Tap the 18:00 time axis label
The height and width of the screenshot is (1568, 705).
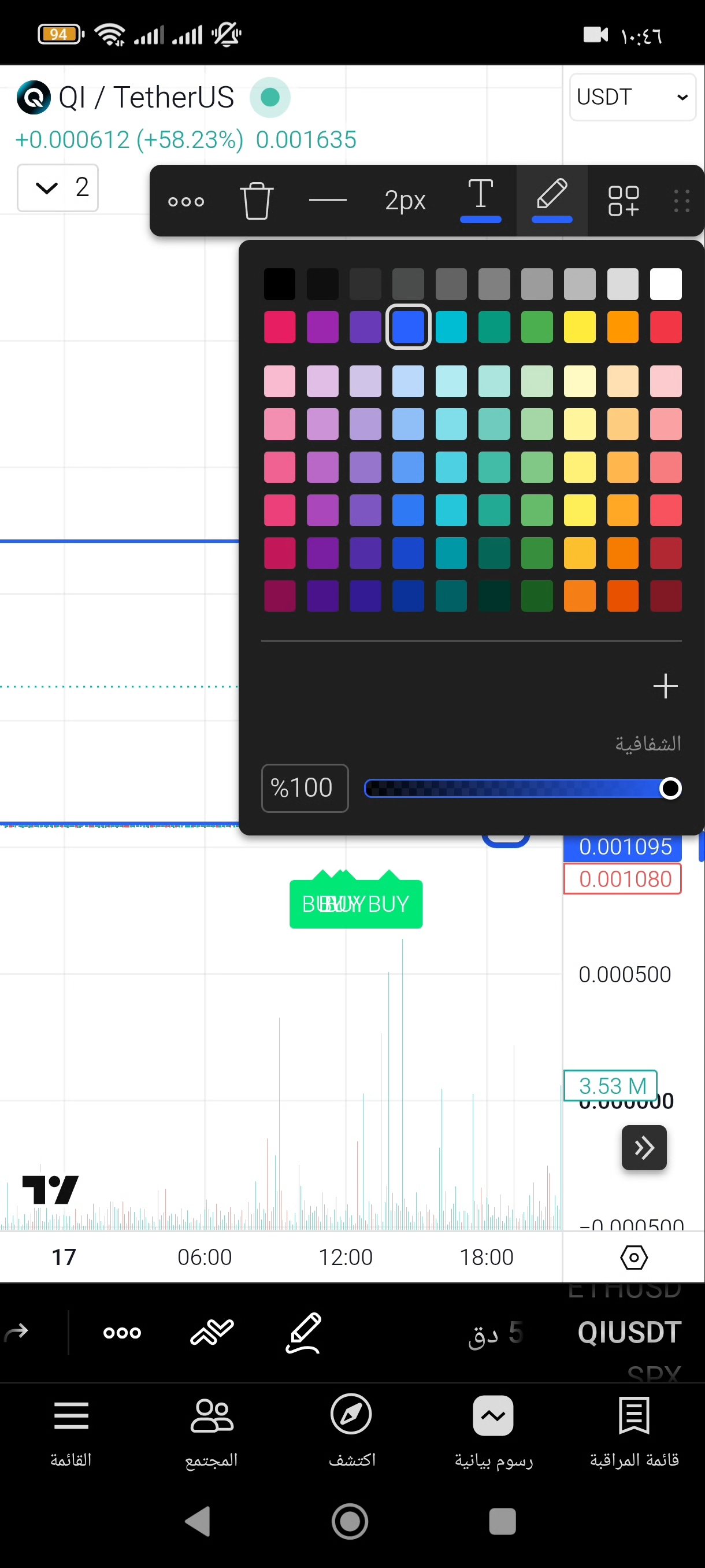487,1257
